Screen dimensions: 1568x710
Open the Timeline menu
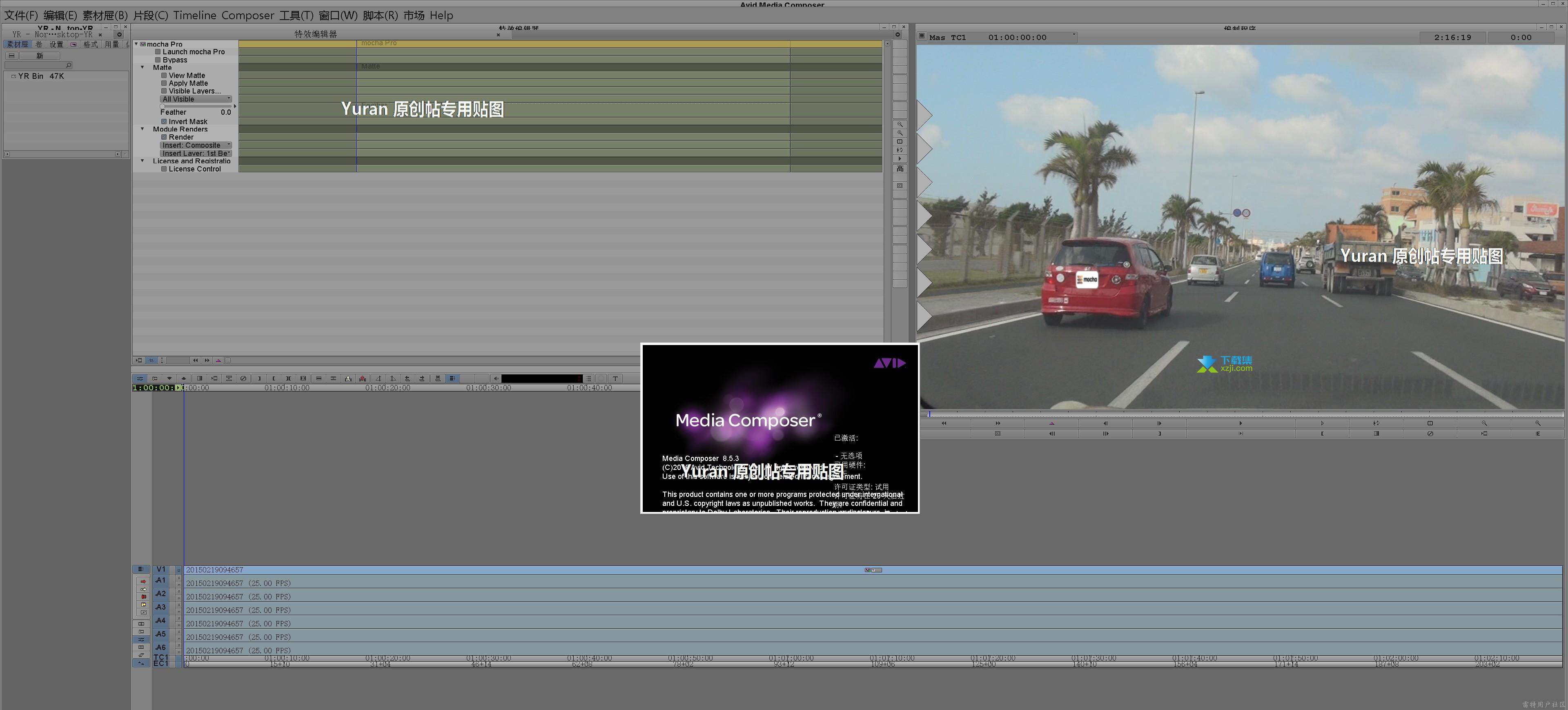pos(195,15)
